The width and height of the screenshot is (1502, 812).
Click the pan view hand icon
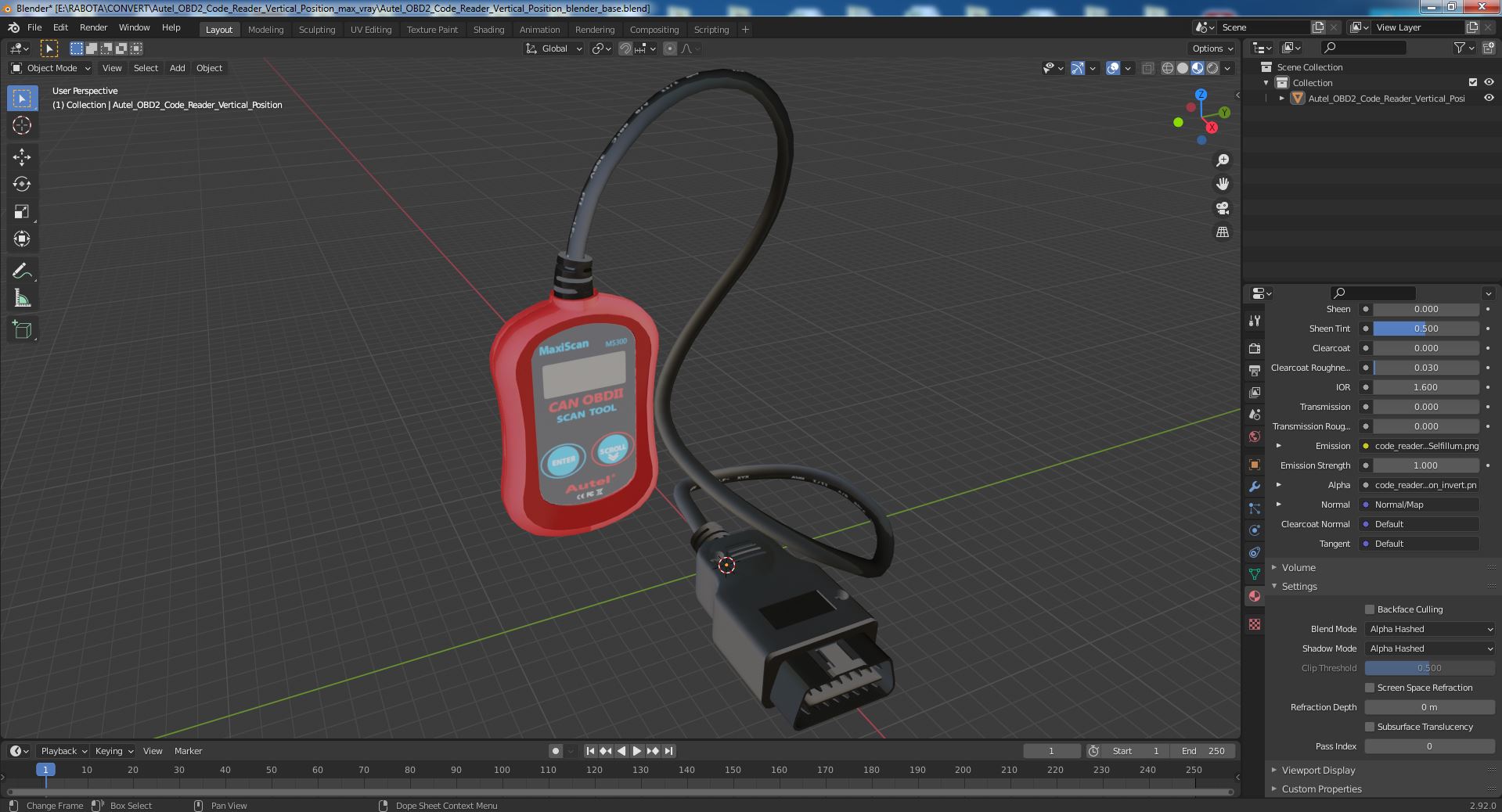1223,184
